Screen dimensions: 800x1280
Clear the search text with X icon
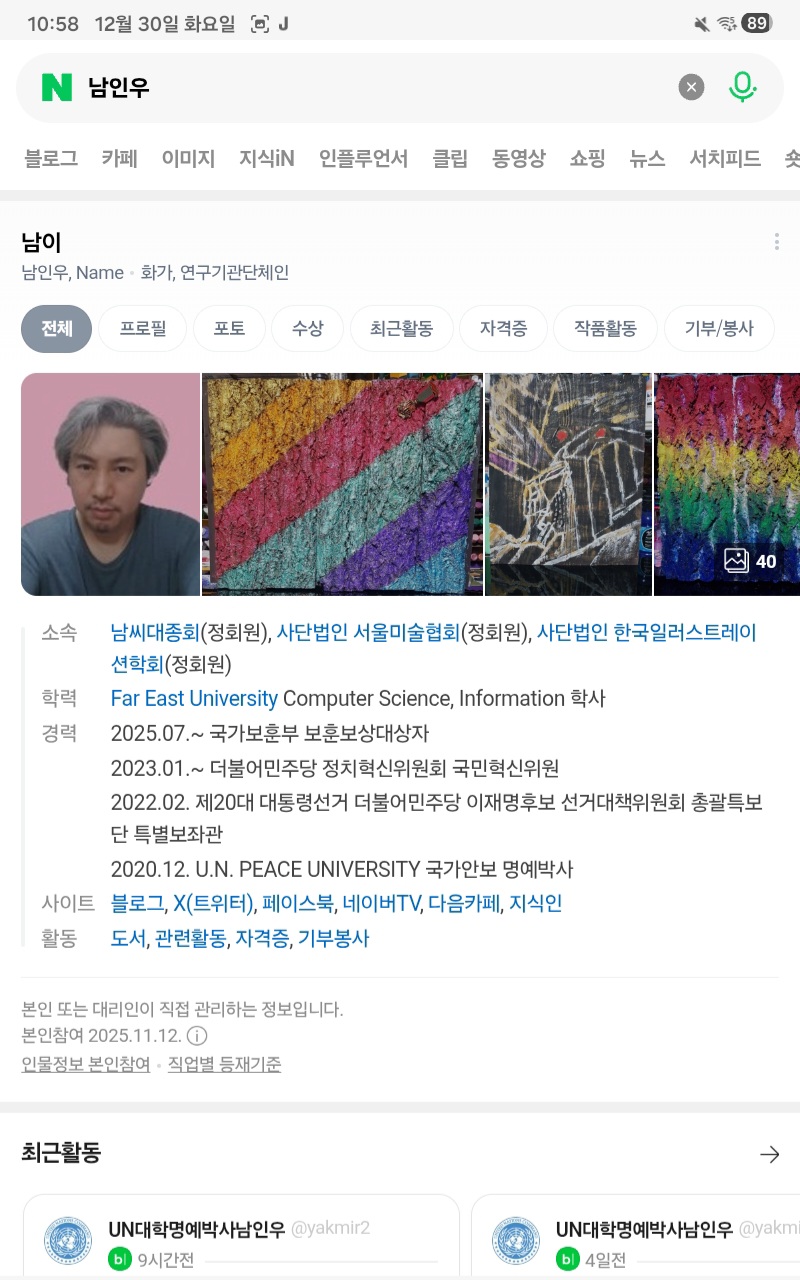coord(691,88)
